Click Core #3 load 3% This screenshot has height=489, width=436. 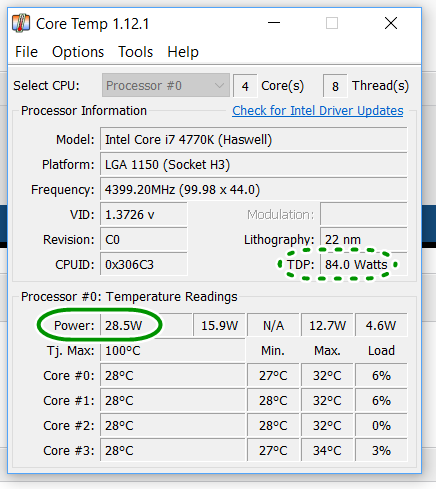click(381, 450)
